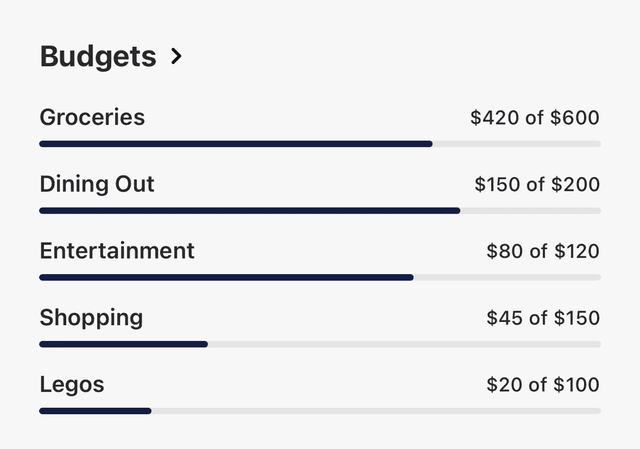Click the filled part of Legos progress bar
The image size is (640, 449).
point(95,410)
